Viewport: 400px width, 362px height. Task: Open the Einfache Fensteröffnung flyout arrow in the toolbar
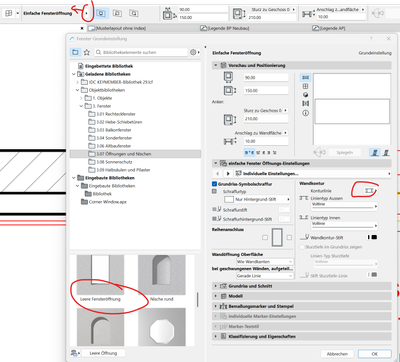point(87,13)
